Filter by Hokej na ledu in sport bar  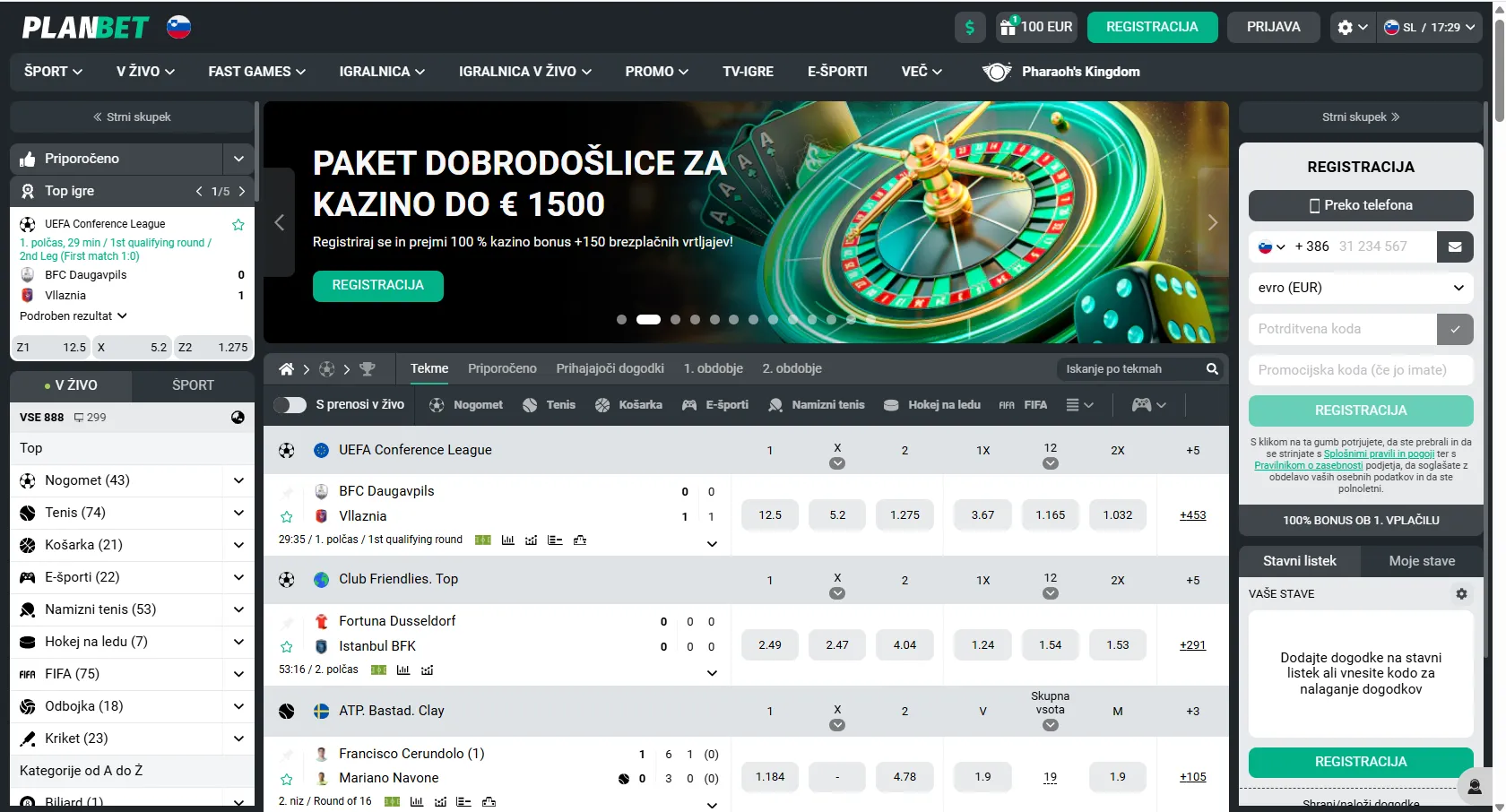click(x=932, y=405)
